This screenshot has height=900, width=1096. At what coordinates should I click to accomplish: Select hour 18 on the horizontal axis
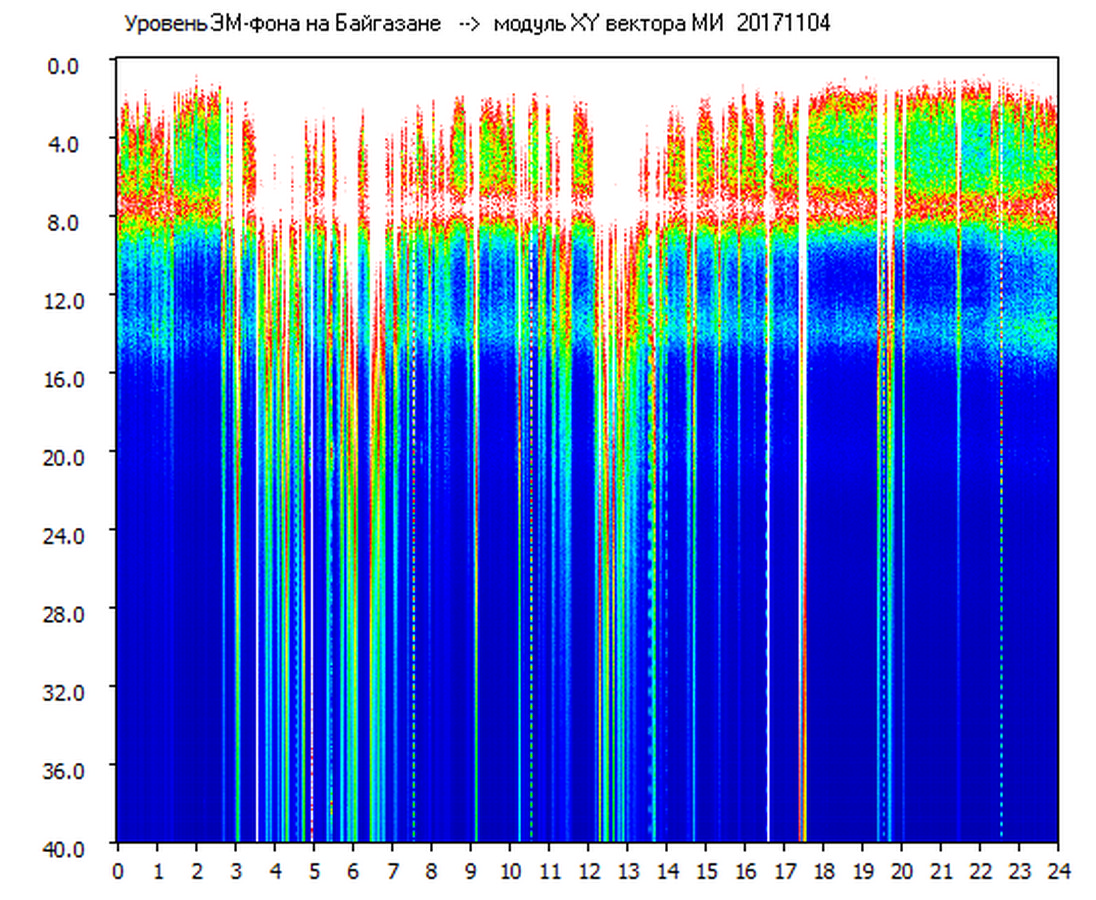[823, 871]
